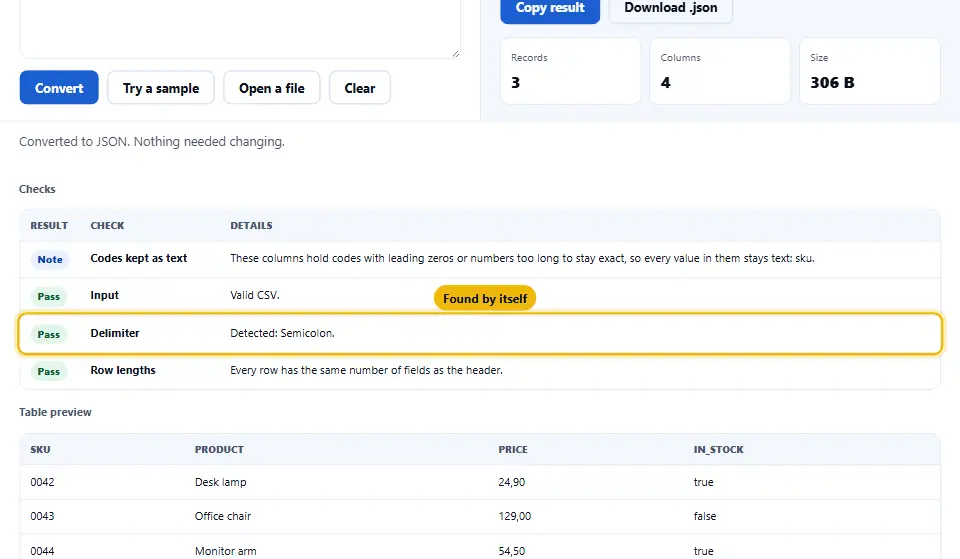This screenshot has height=559, width=960.
Task: Clear the input area
Action: pos(360,88)
